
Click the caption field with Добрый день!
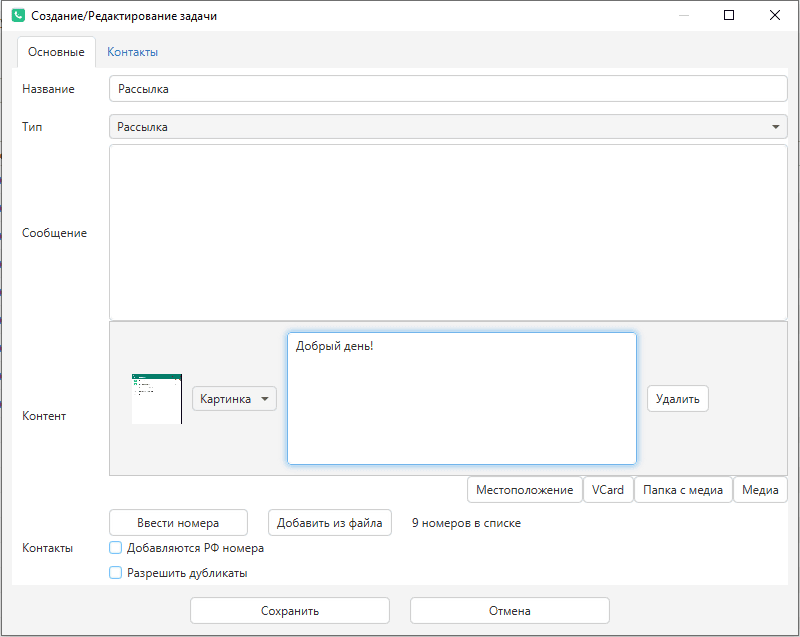click(462, 398)
